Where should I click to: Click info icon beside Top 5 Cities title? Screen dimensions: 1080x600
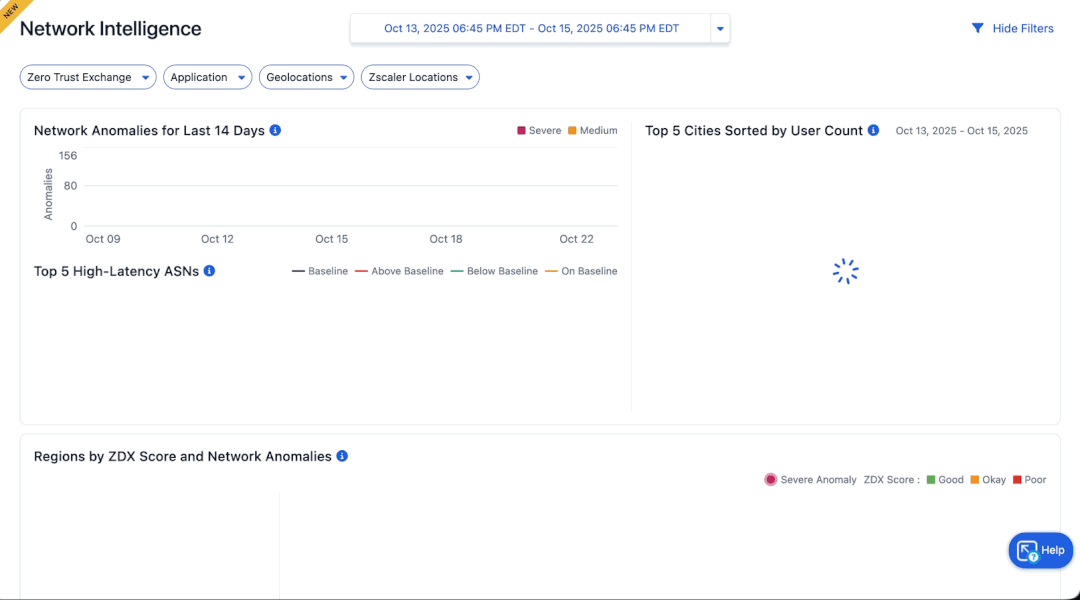[x=873, y=131]
